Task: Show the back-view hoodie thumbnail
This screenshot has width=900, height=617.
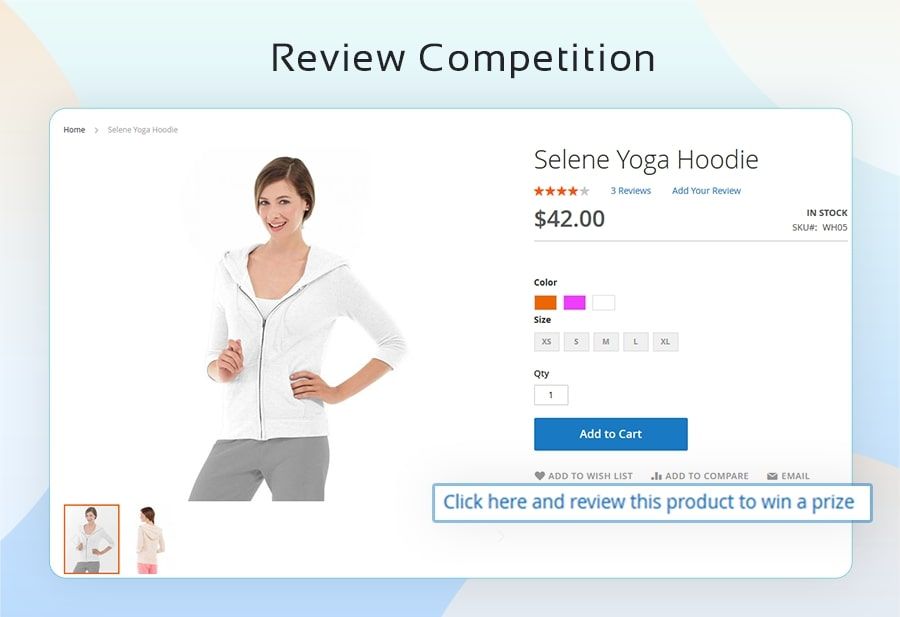Action: [x=149, y=539]
